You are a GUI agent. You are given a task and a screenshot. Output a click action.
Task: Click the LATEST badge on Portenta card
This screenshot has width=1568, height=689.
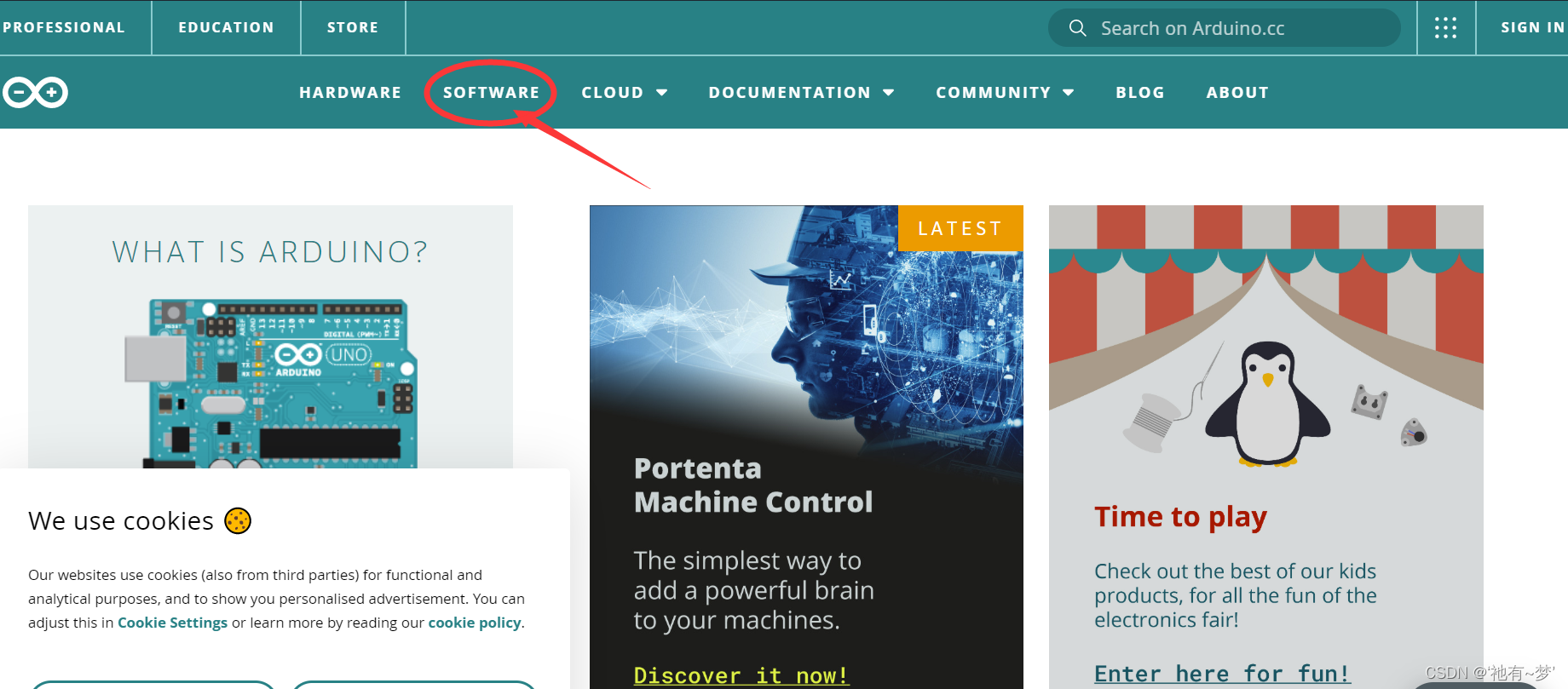click(x=960, y=228)
